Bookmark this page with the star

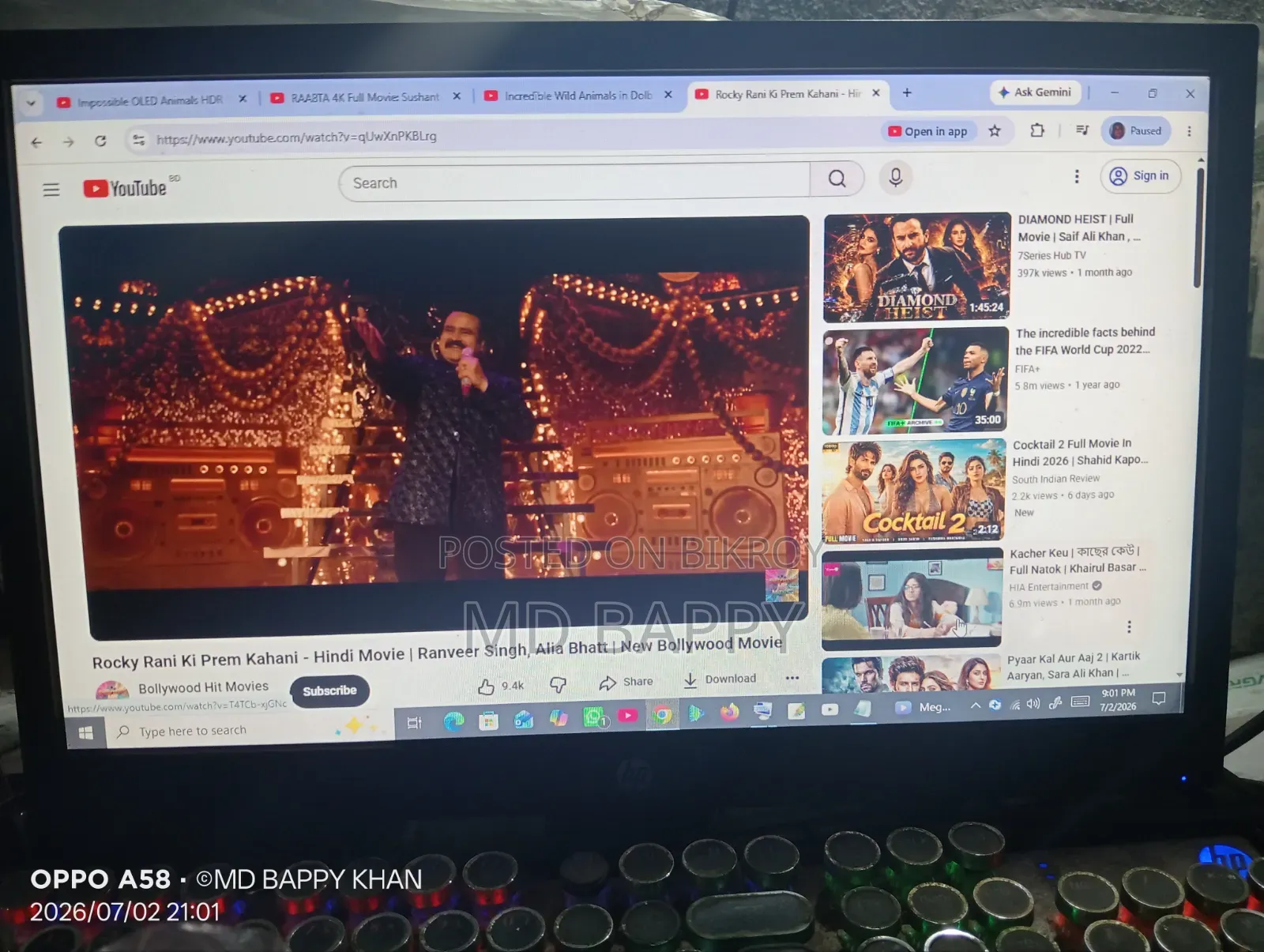point(995,131)
